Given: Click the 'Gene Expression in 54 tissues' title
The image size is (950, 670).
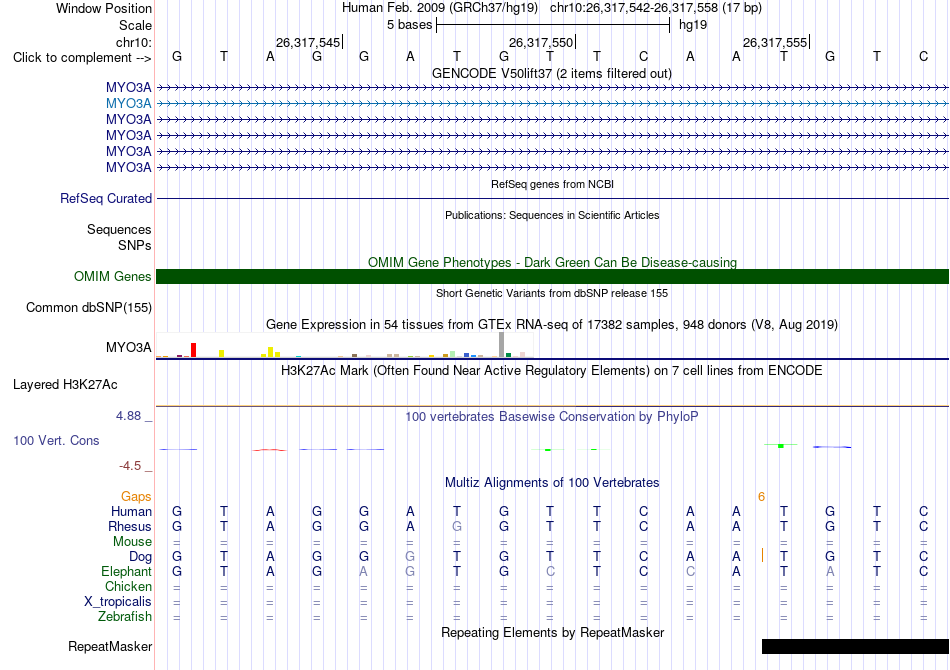Looking at the screenshot, I should (x=552, y=325).
